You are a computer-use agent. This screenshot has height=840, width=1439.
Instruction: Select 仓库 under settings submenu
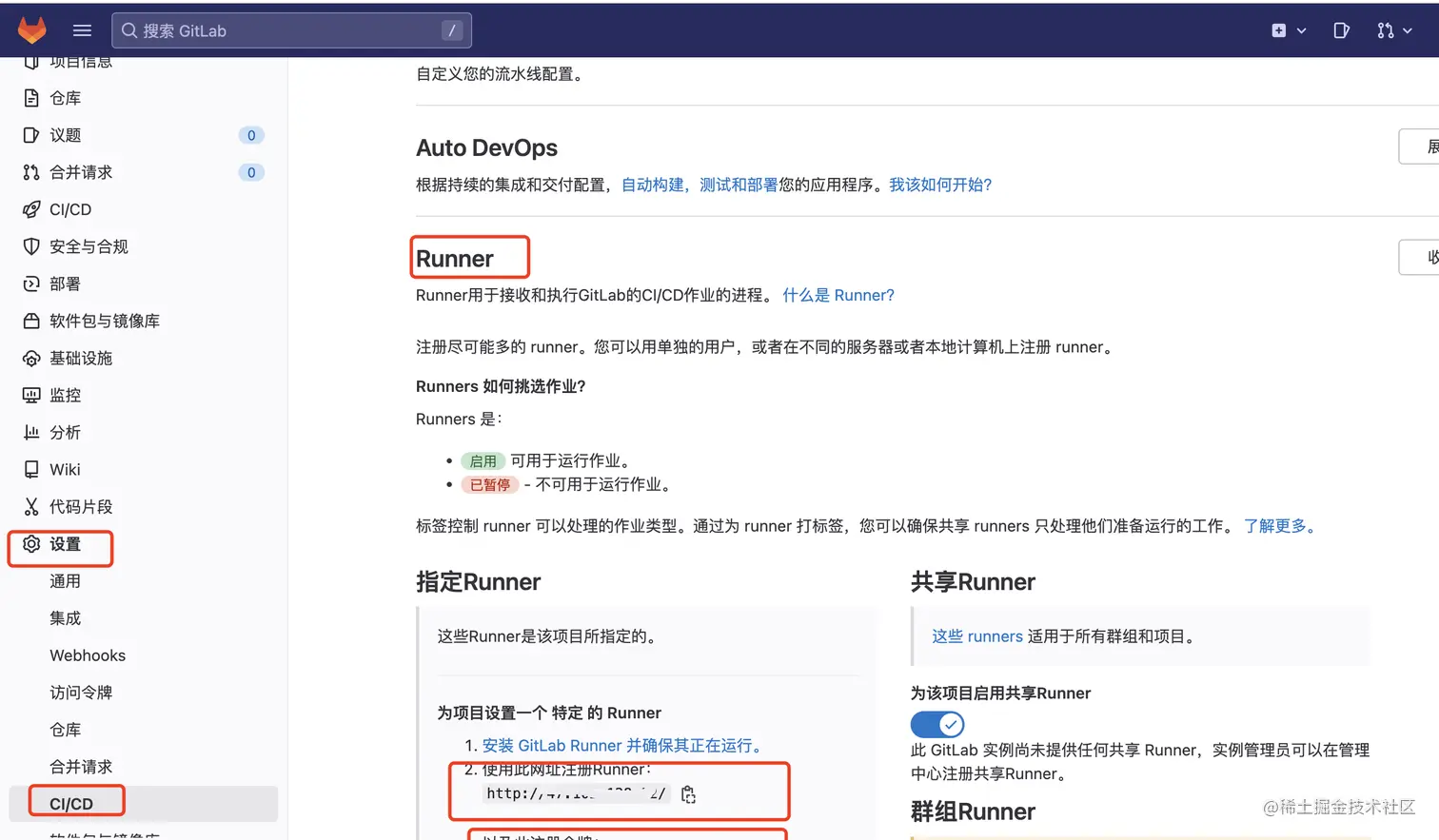pos(65,730)
